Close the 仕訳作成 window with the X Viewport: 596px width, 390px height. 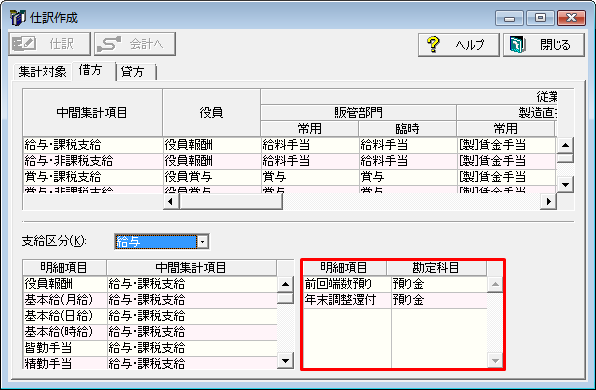click(x=571, y=18)
